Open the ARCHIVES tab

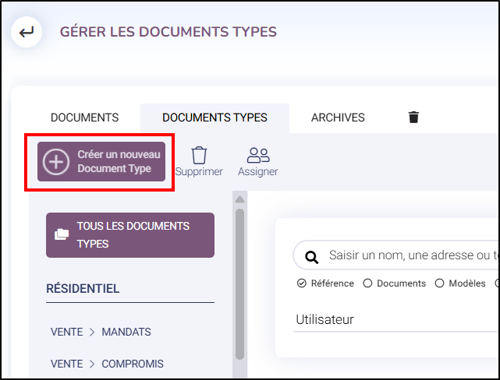click(x=338, y=118)
